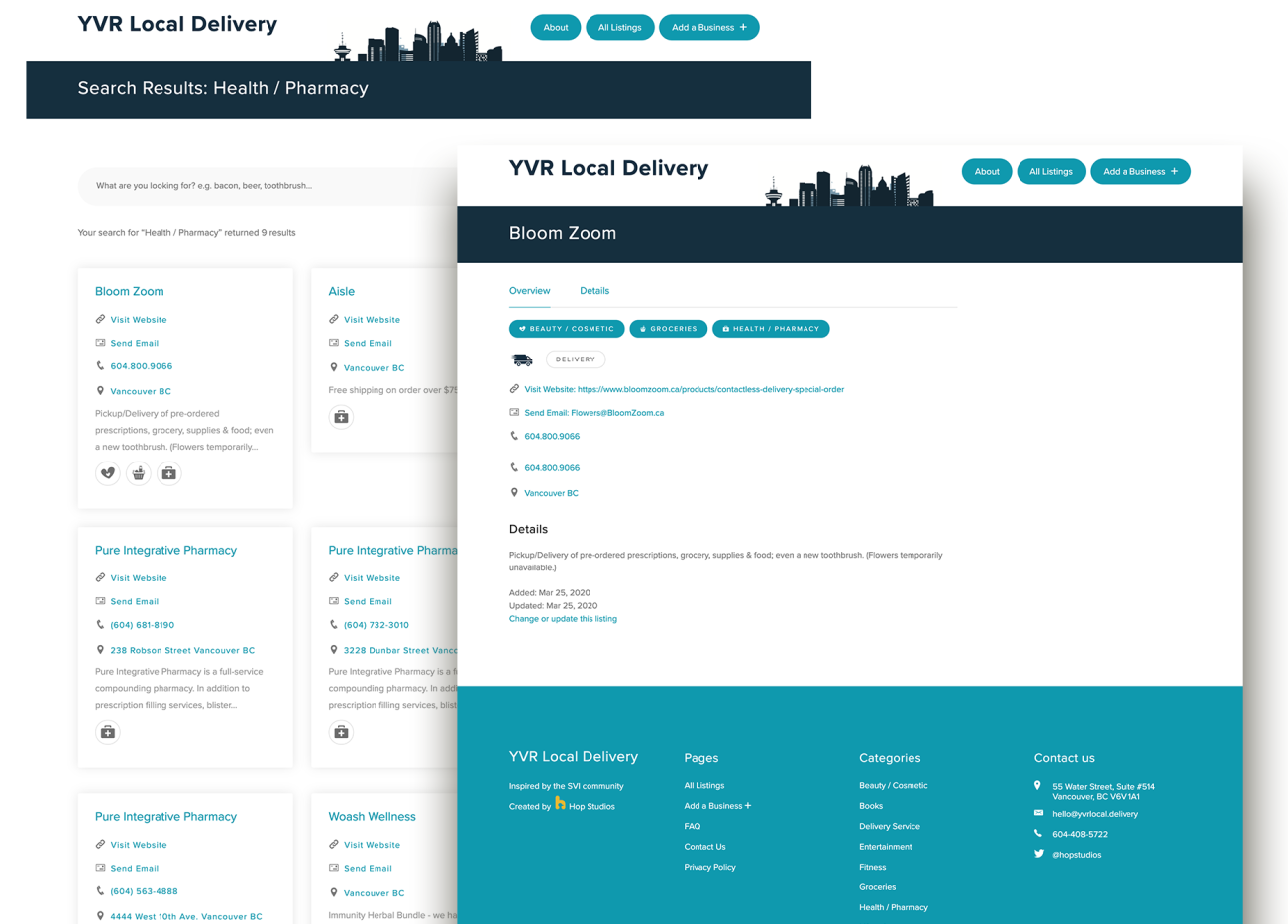The width and height of the screenshot is (1288, 924).
Task: Click the phone icon beside 604.800.9066 on detail page
Action: pos(514,436)
